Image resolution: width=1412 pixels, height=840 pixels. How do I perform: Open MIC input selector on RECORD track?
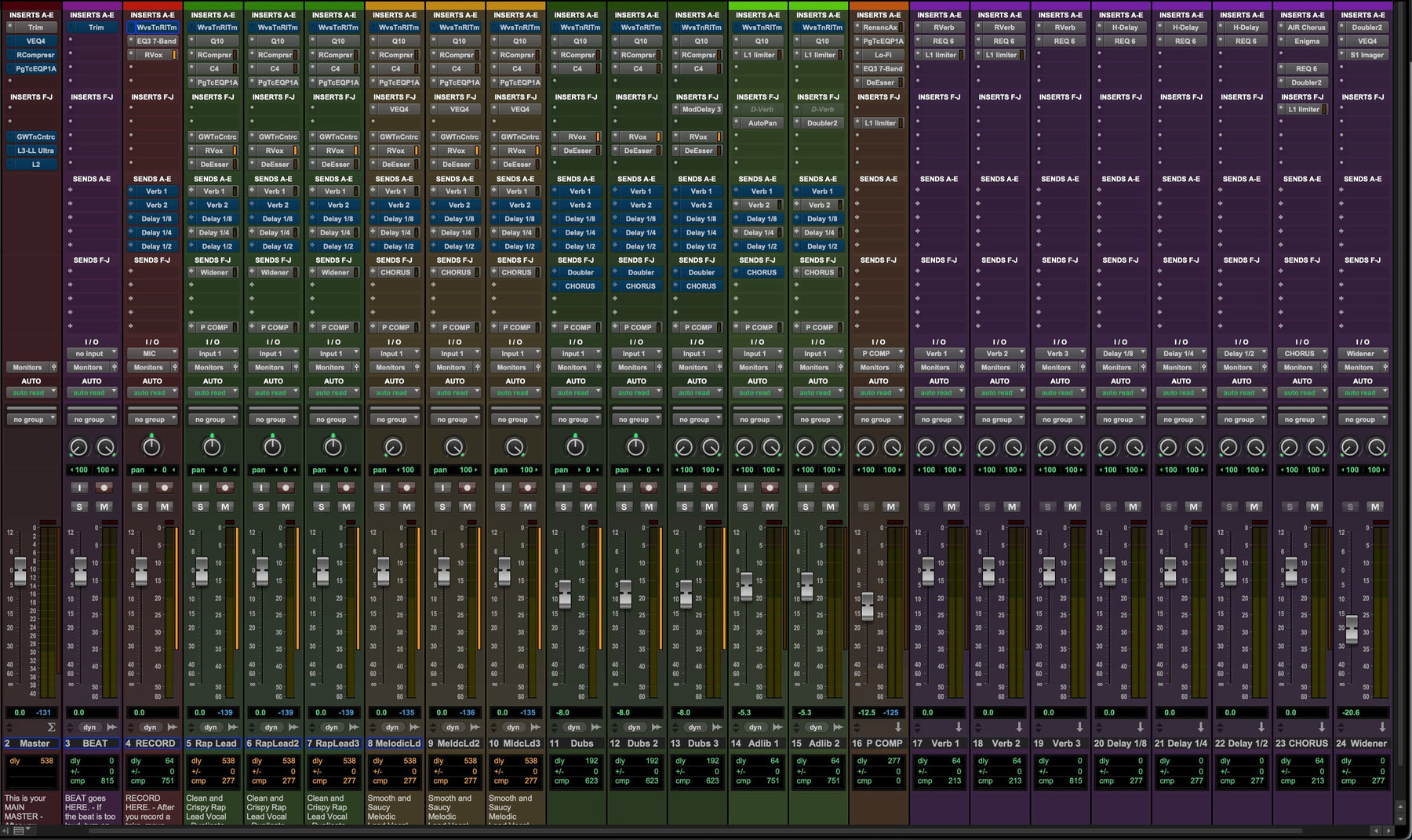click(x=152, y=354)
